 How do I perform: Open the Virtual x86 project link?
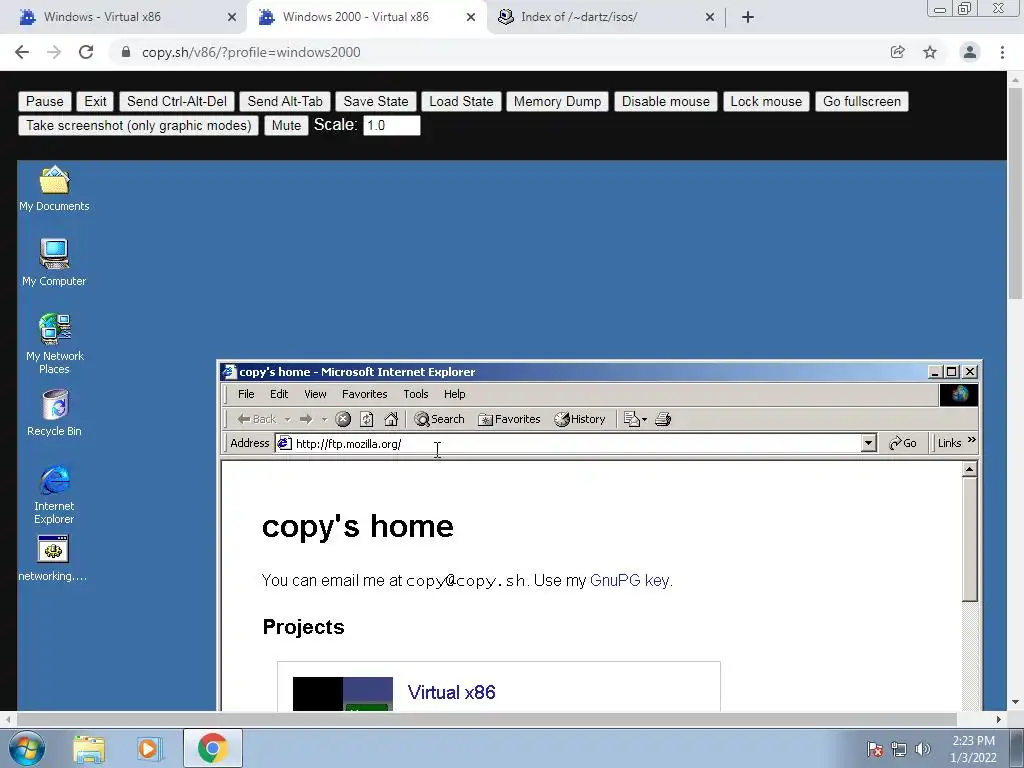pos(451,692)
